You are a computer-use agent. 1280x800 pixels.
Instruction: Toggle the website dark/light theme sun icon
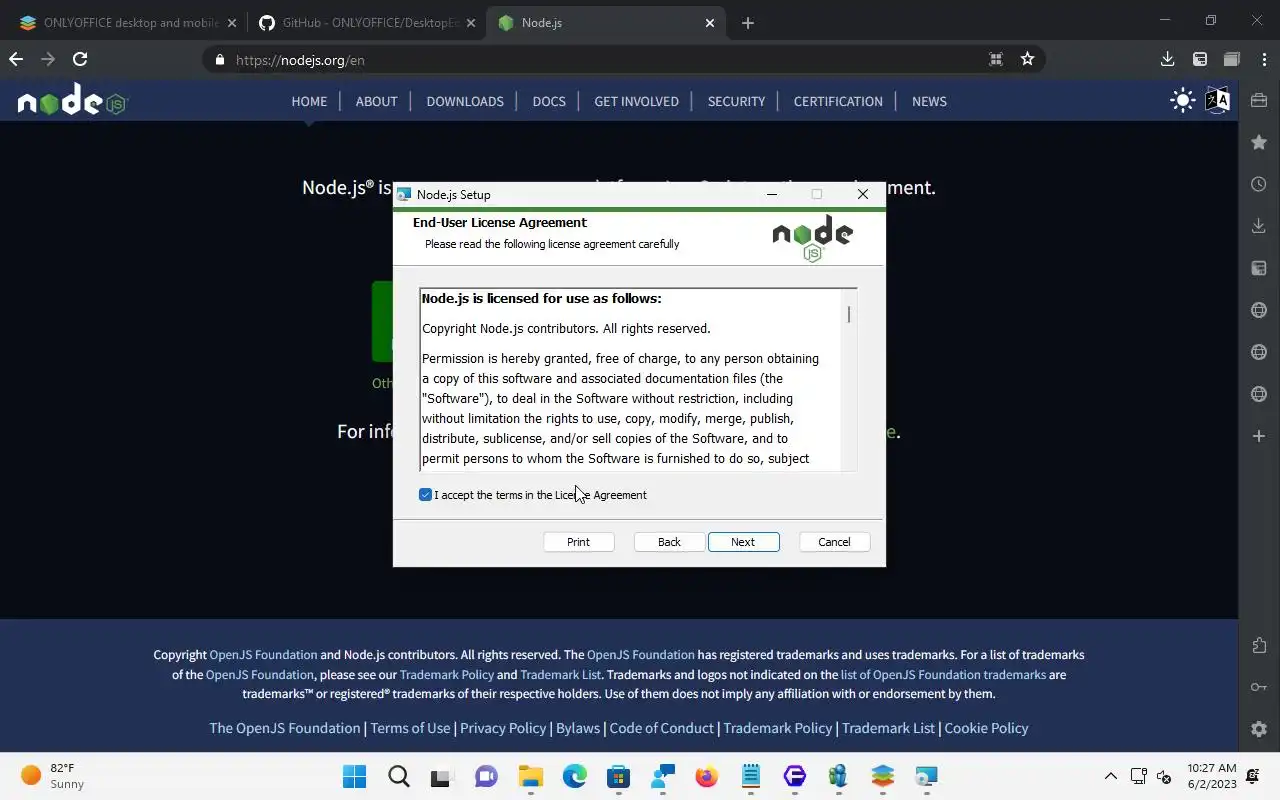[1183, 100]
